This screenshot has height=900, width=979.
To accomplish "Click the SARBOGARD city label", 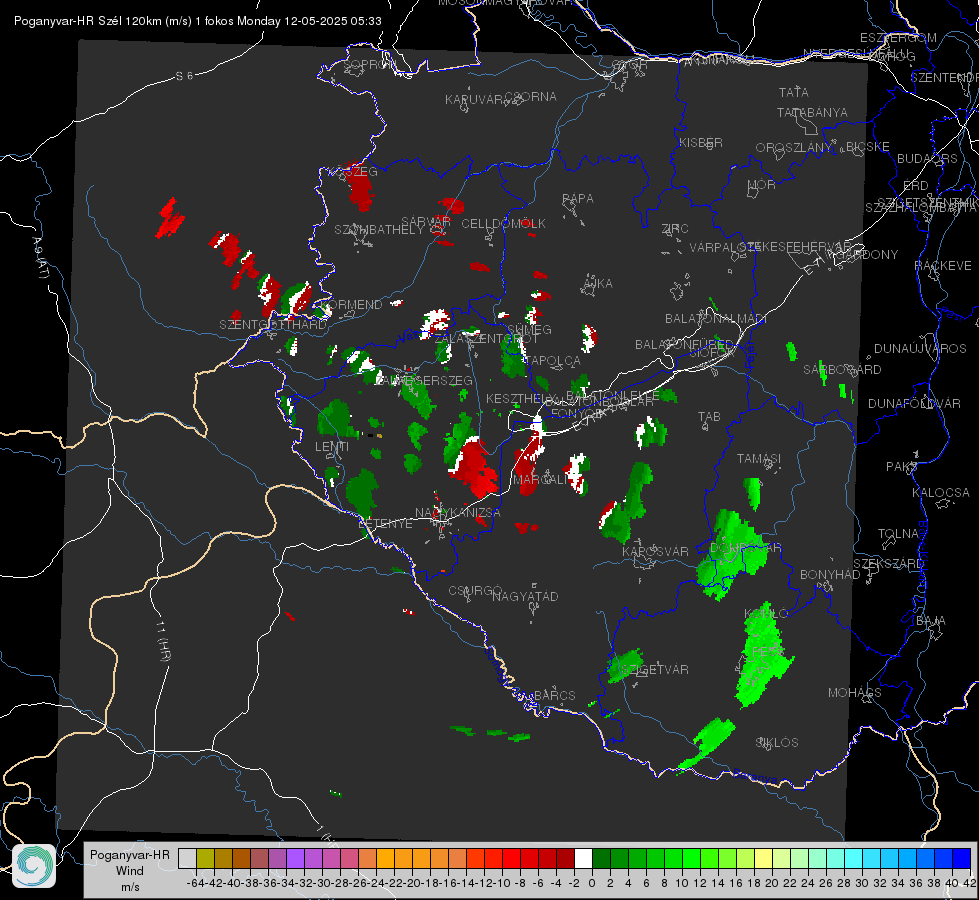I will click(842, 370).
